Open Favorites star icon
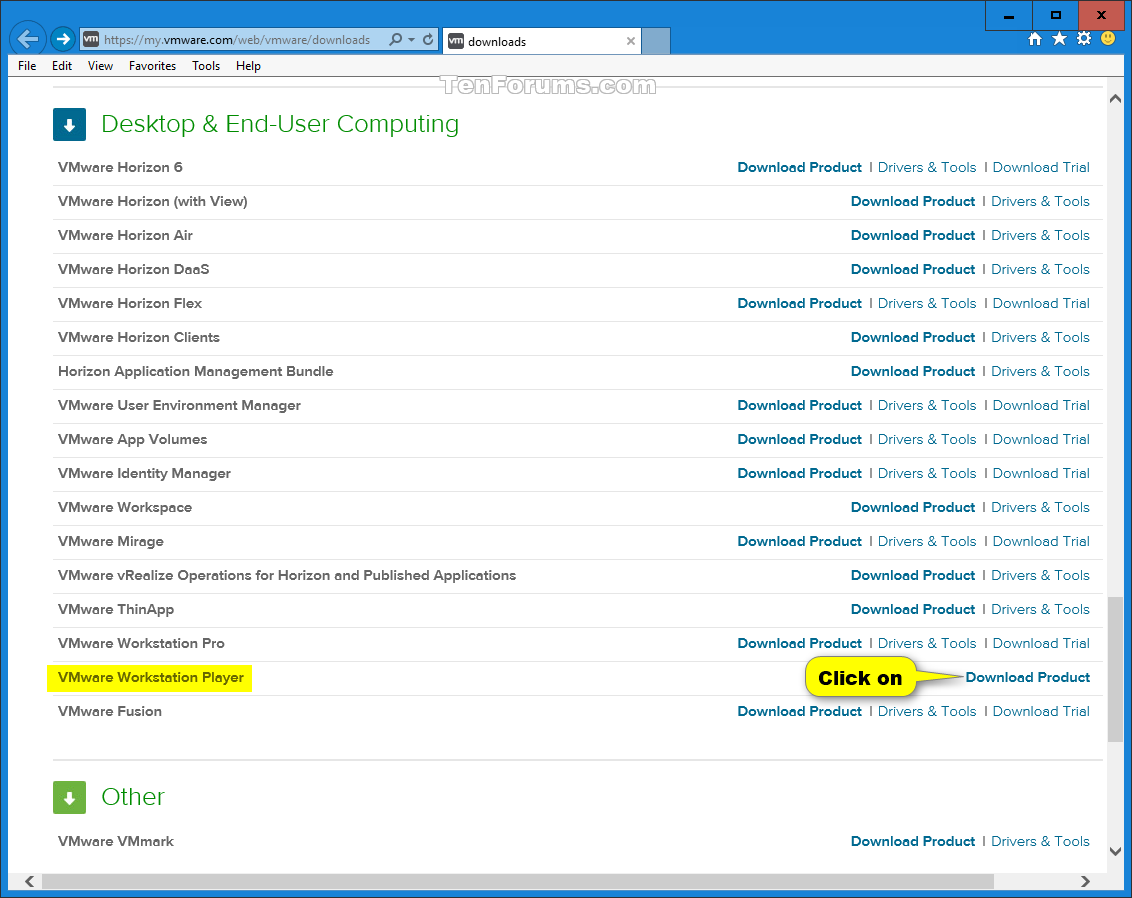The image size is (1132, 898). pos(1059,39)
